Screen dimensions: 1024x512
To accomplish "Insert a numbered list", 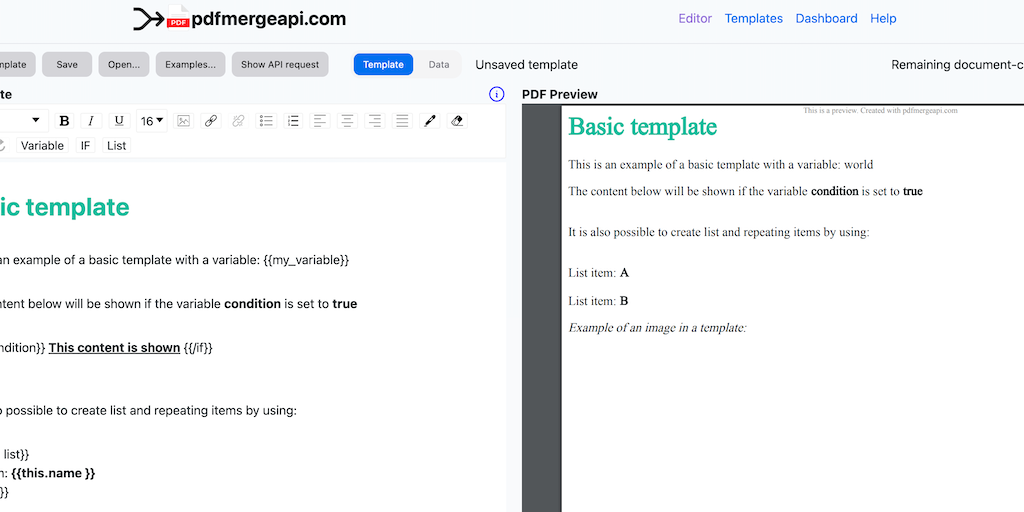I will coord(293,121).
